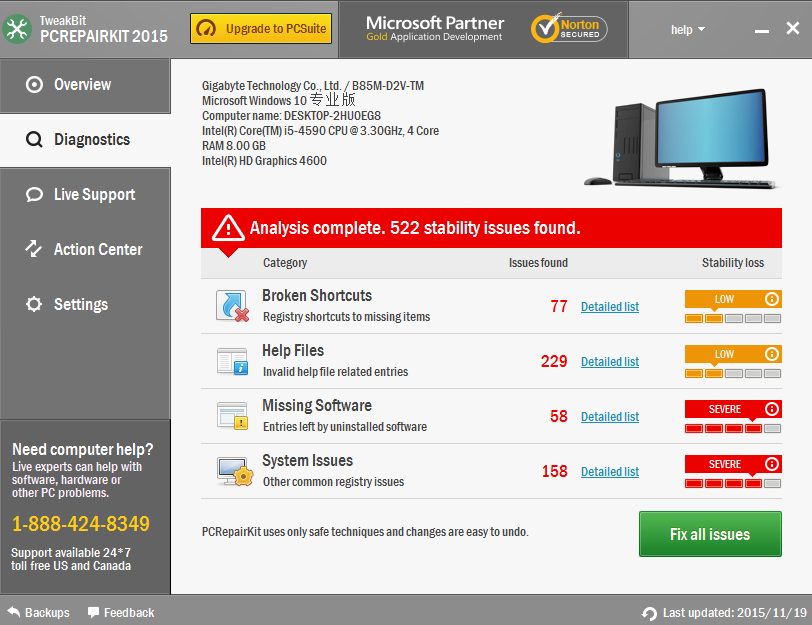Click the Last updated: 2015/11/19 text
812x625 pixels.
point(735,613)
